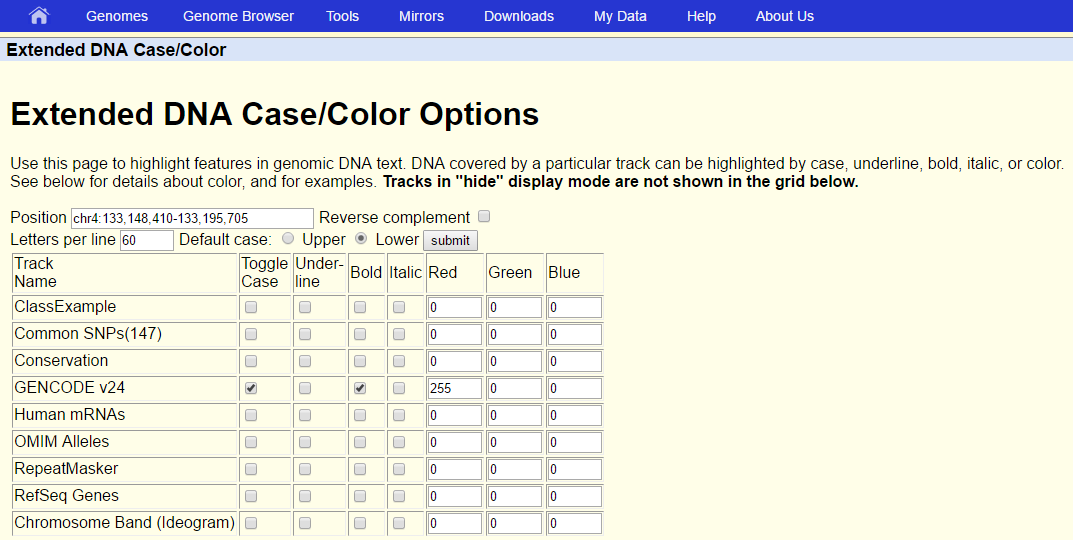Expand the Mirrors menu
Viewport: 1073px width, 540px height.
click(421, 16)
